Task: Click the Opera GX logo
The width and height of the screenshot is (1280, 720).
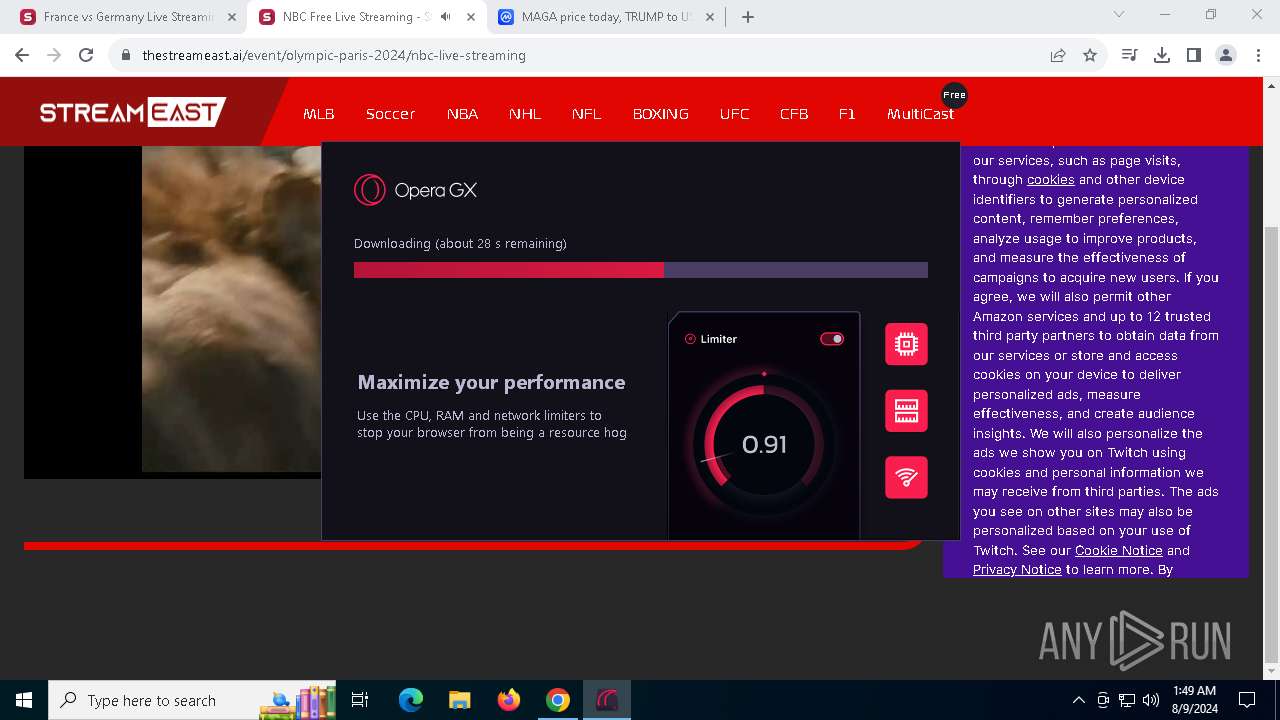Action: coord(416,190)
